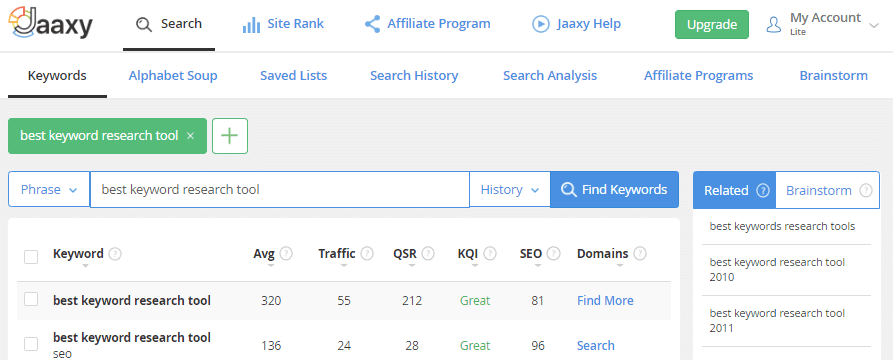893x360 pixels.
Task: Click the Jaaxy logo
Action: [50, 23]
